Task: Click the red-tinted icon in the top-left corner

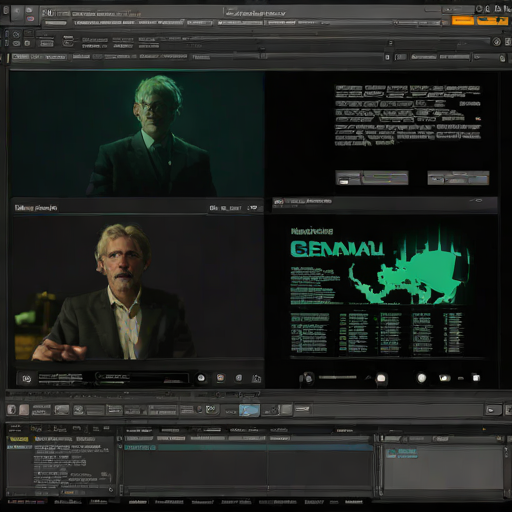Action: [x=30, y=19]
